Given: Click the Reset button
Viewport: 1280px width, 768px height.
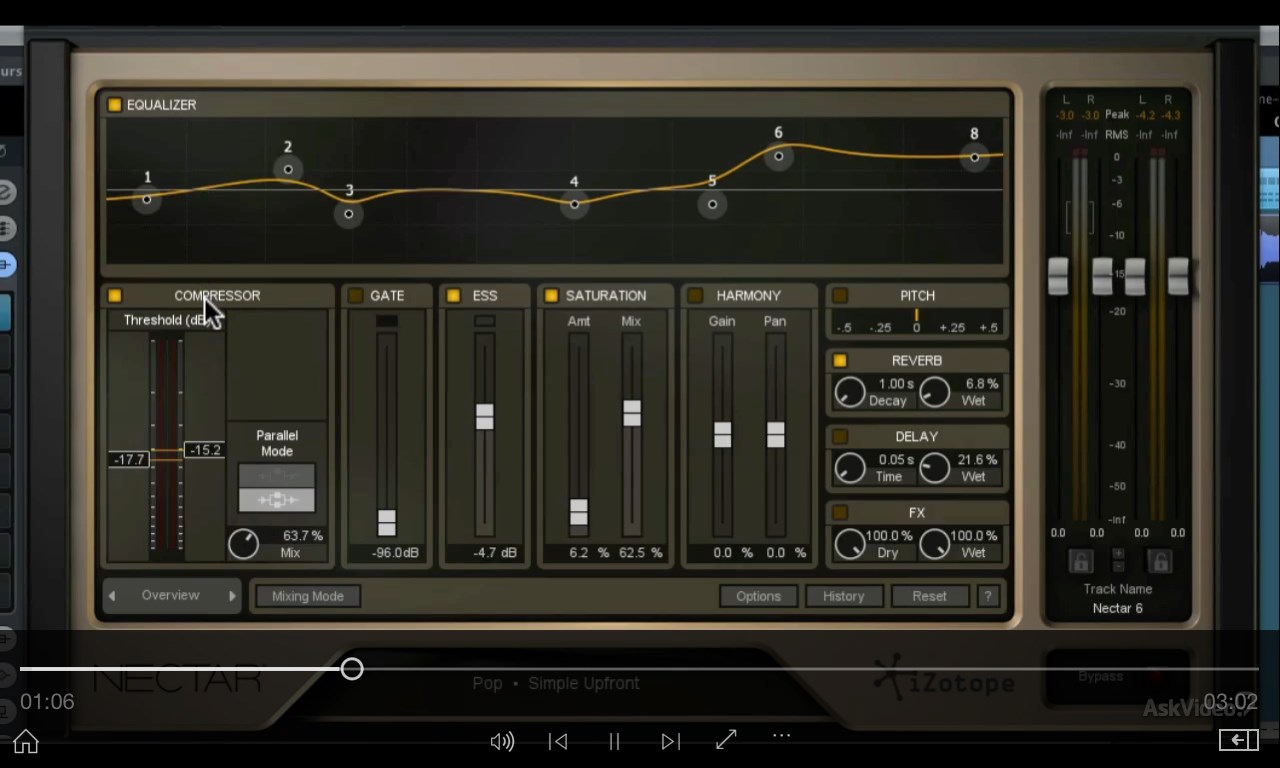Looking at the screenshot, I should (x=929, y=596).
